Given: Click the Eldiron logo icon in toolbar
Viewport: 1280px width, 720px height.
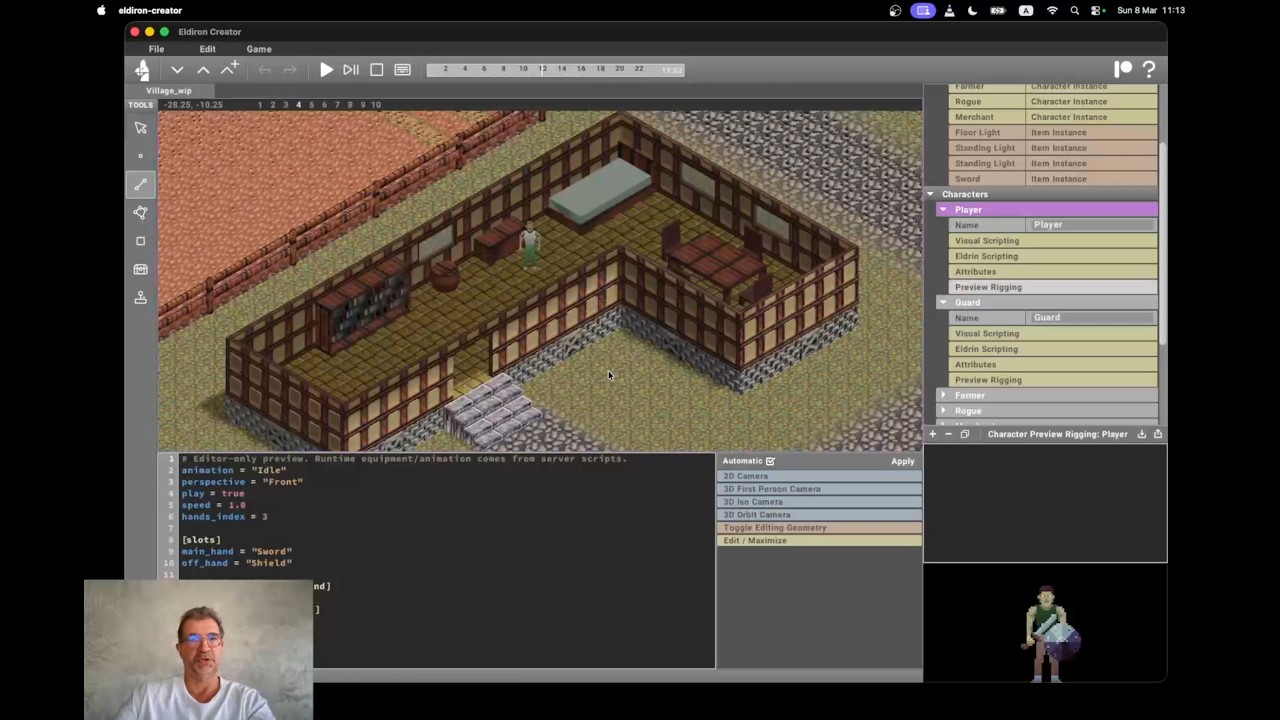Looking at the screenshot, I should (142, 69).
